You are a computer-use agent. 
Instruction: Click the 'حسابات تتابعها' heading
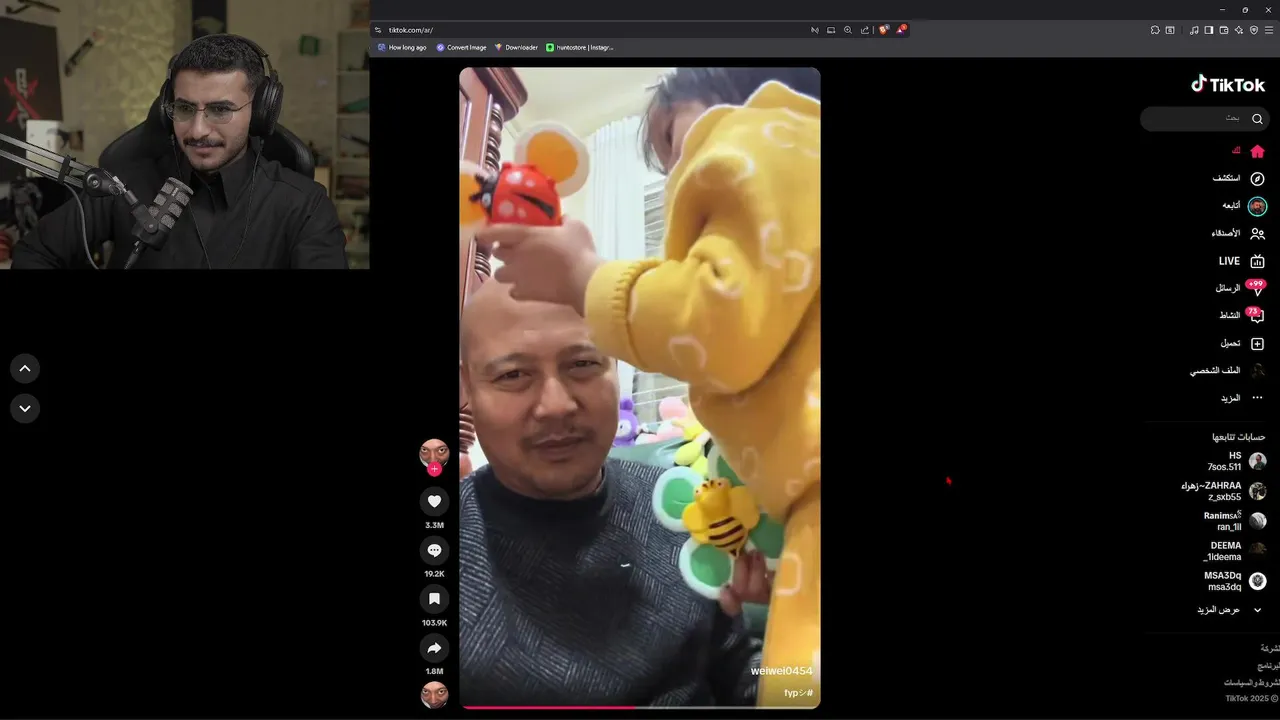[x=1239, y=437]
